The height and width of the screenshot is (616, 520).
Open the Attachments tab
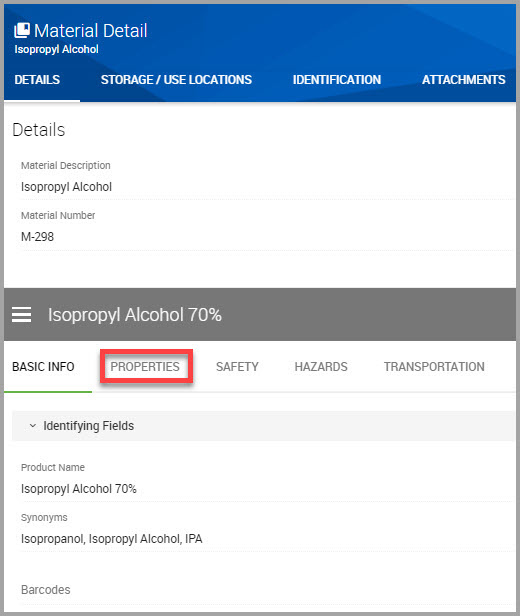click(x=463, y=80)
